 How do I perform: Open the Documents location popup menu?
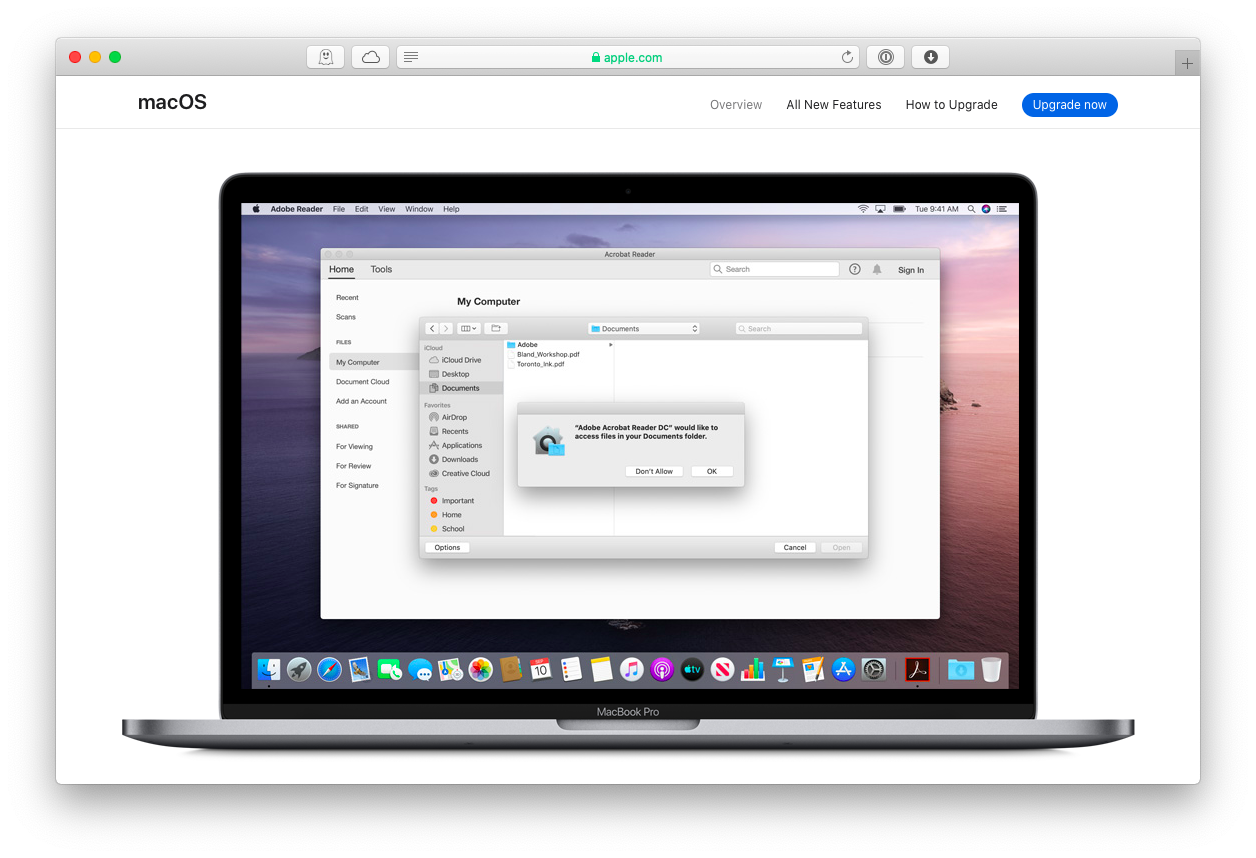(x=644, y=328)
